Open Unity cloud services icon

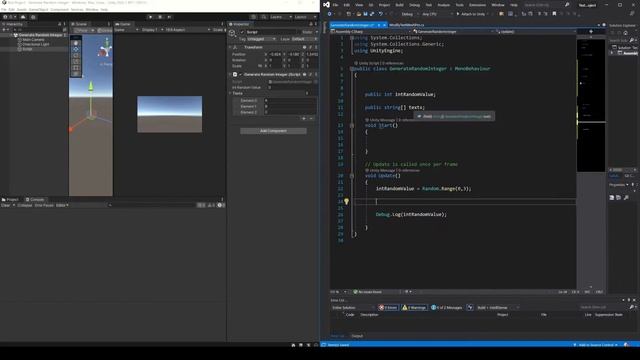(x=23, y=17)
